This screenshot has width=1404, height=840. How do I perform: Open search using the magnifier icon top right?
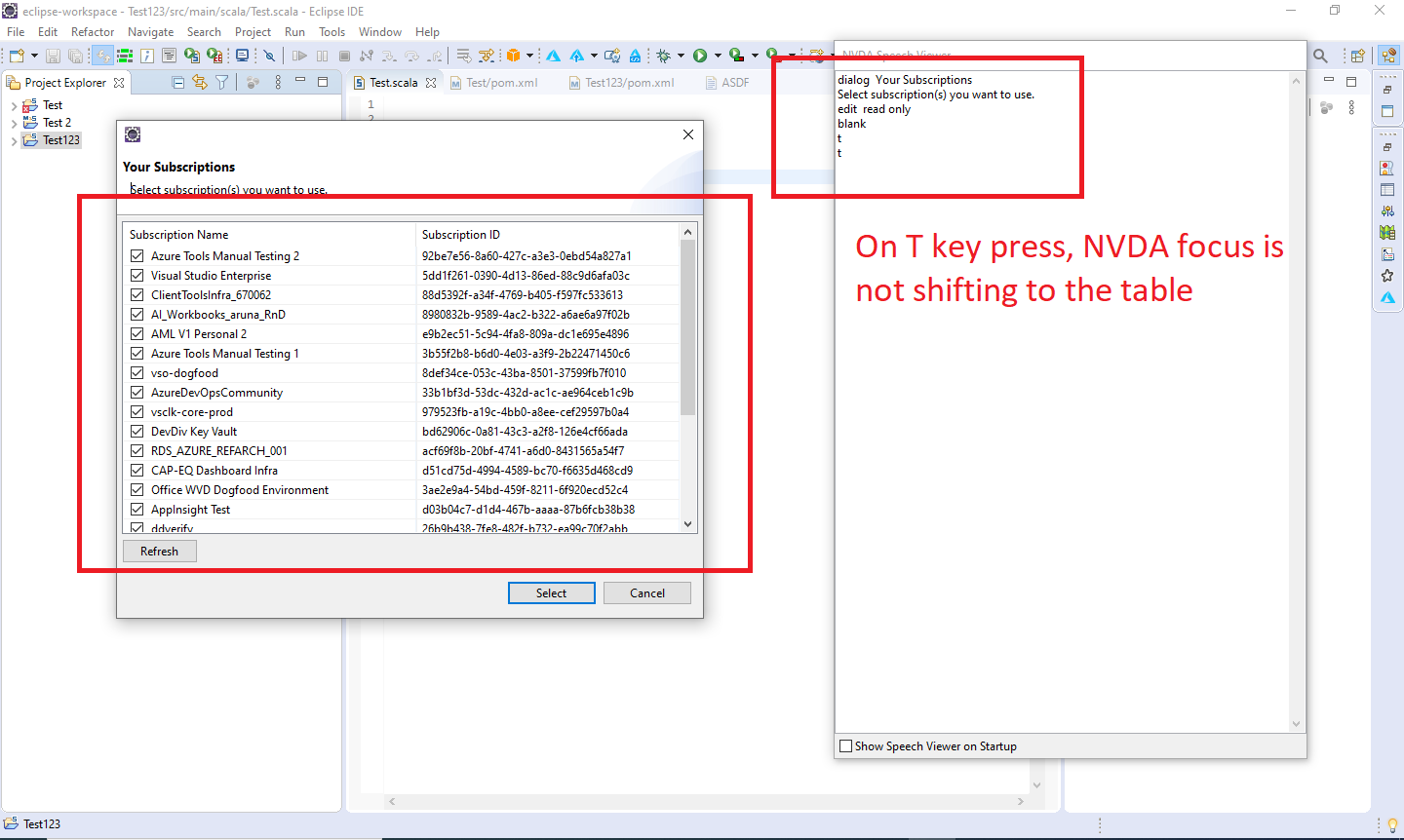pos(1320,56)
